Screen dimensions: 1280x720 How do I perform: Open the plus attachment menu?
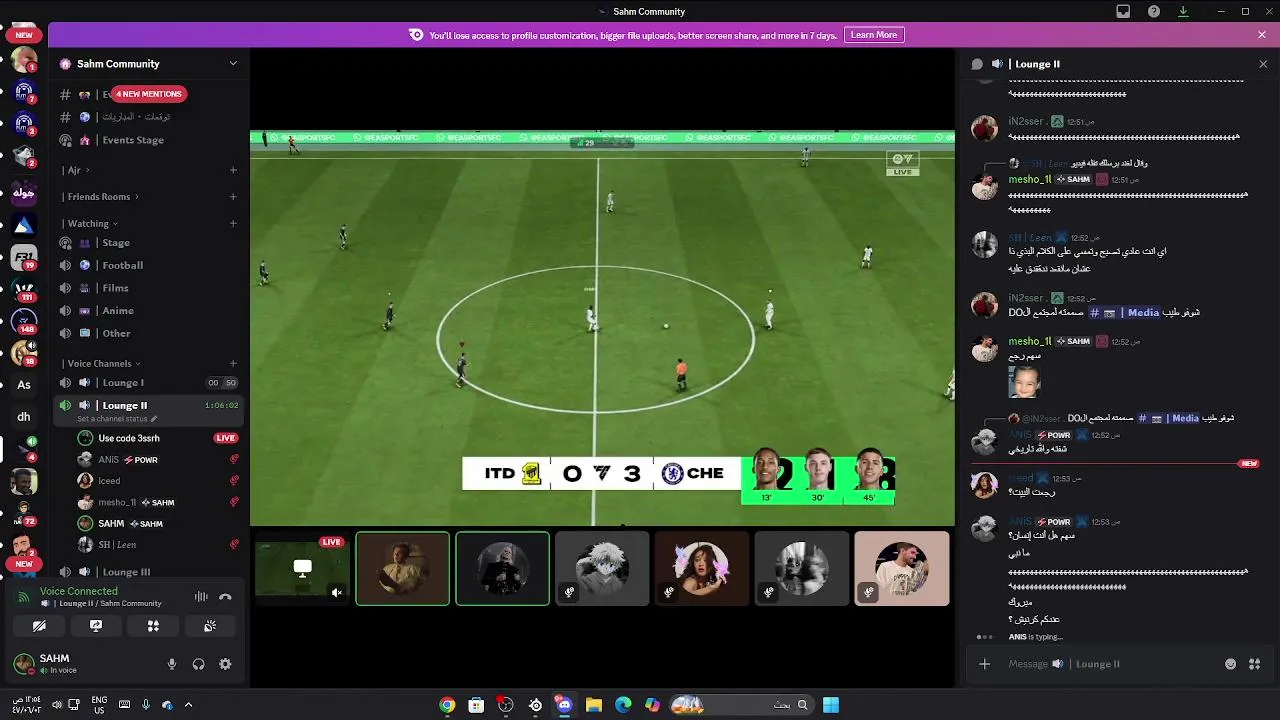[x=985, y=664]
